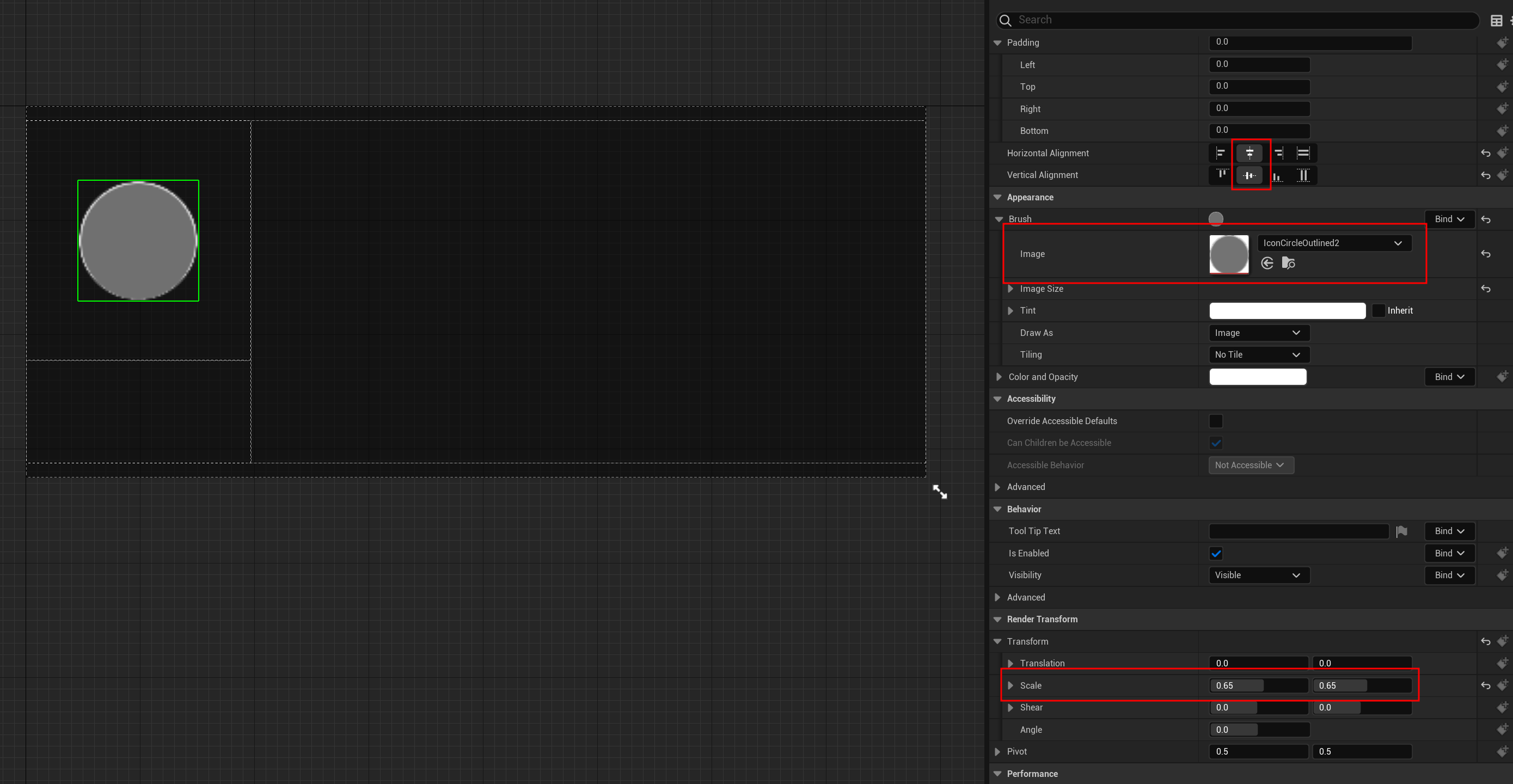Enable Override Accessible Defaults checkbox
The height and width of the screenshot is (784, 1513).
(1216, 421)
